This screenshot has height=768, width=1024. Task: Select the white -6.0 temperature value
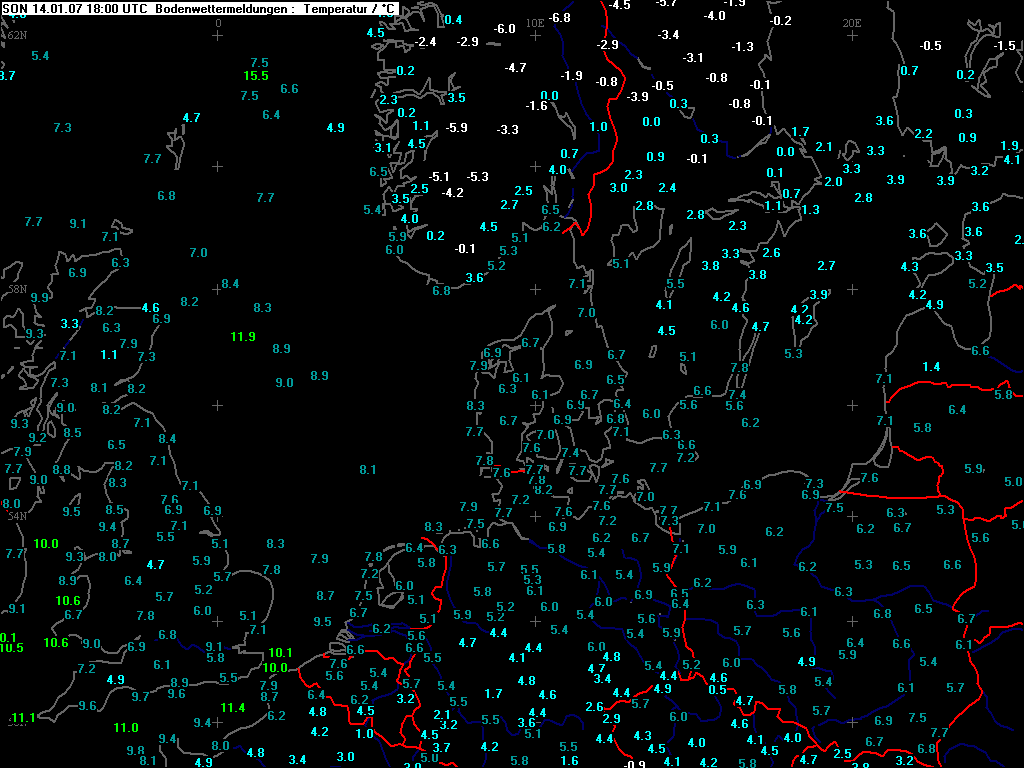click(x=505, y=29)
